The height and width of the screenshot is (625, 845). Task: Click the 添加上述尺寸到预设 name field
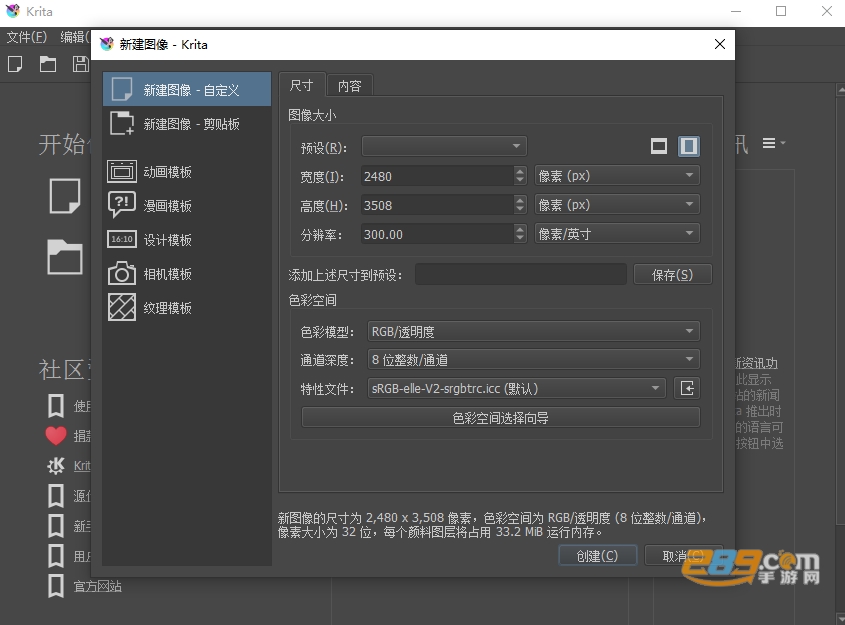pos(521,275)
